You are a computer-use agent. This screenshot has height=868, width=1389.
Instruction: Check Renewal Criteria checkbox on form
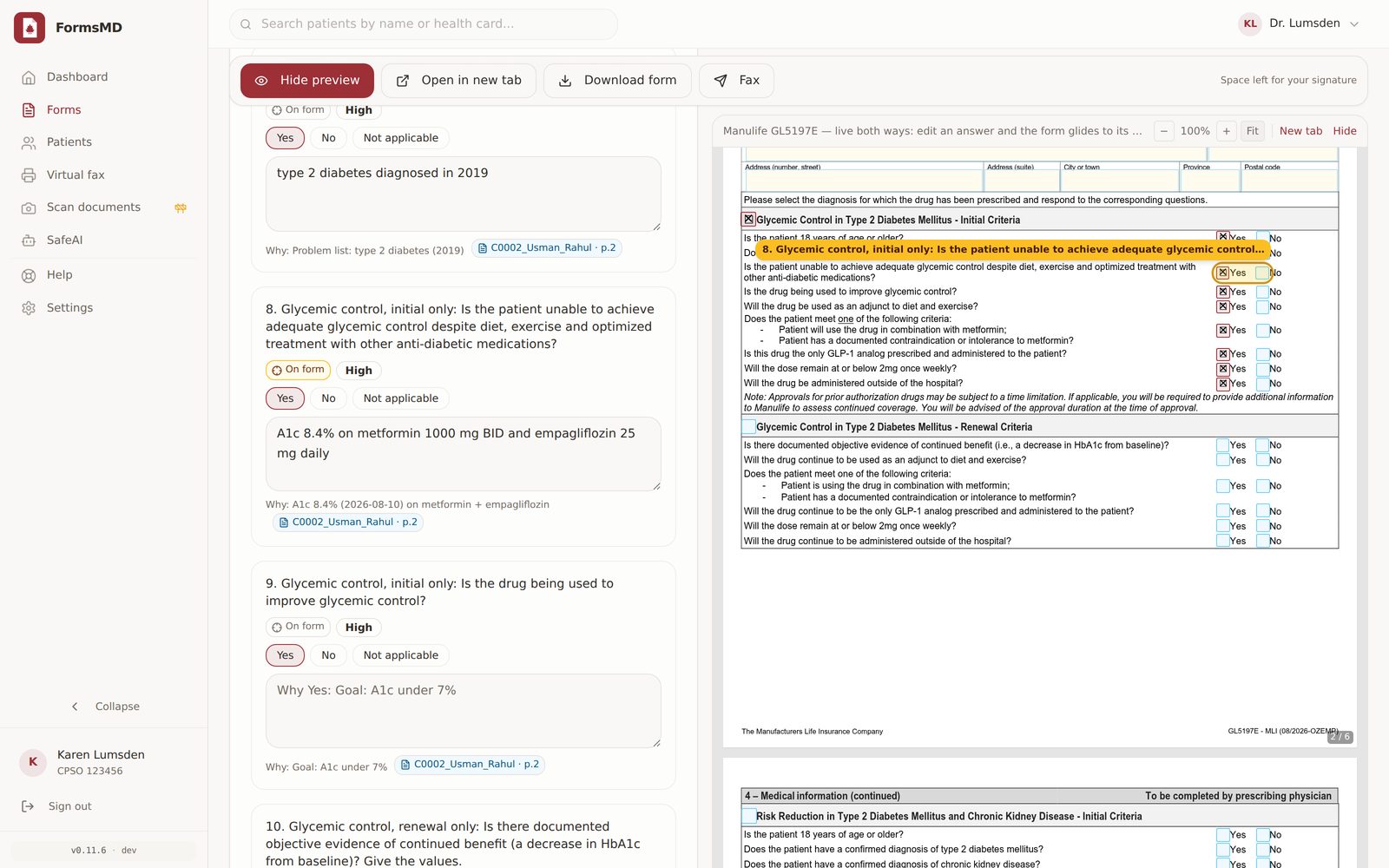click(x=748, y=426)
